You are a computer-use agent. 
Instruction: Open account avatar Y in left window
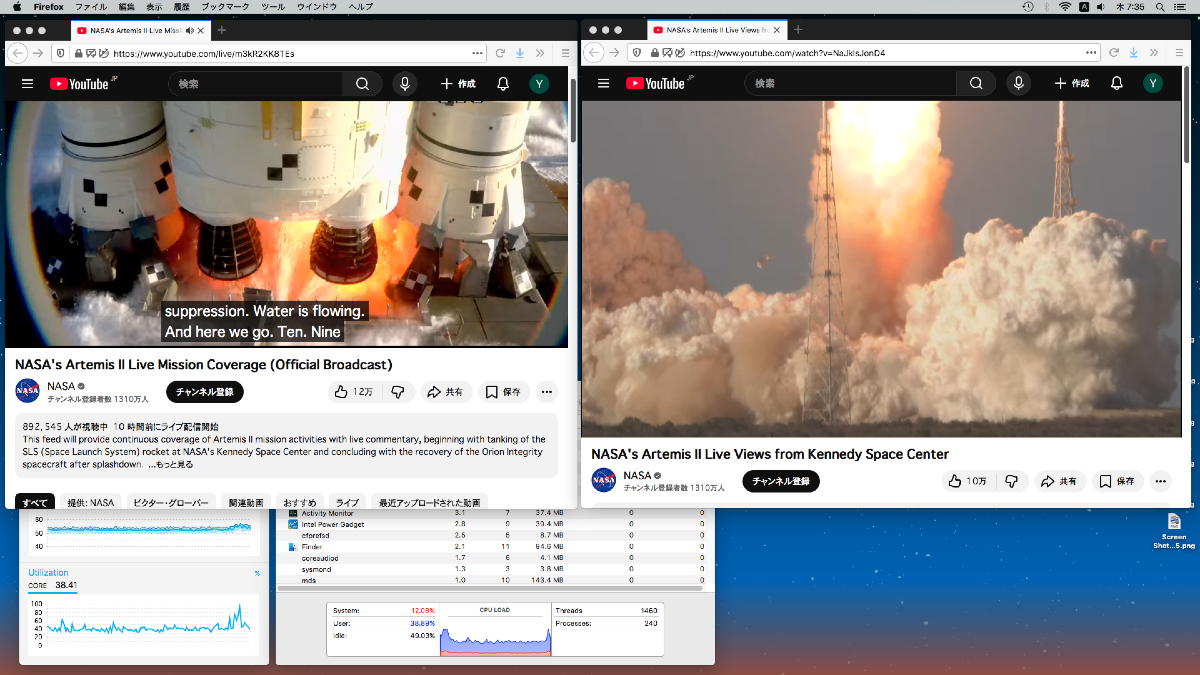click(539, 84)
